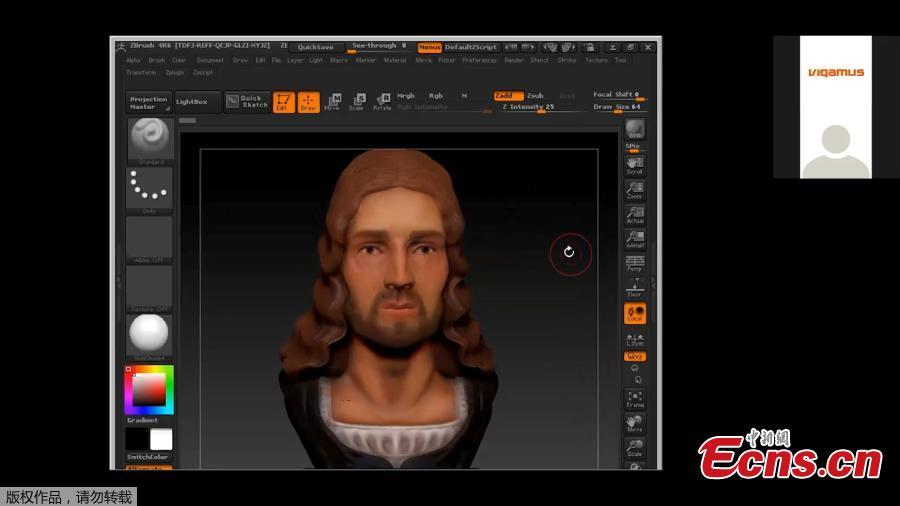
Task: Show canvas at Actual size
Action: click(634, 215)
